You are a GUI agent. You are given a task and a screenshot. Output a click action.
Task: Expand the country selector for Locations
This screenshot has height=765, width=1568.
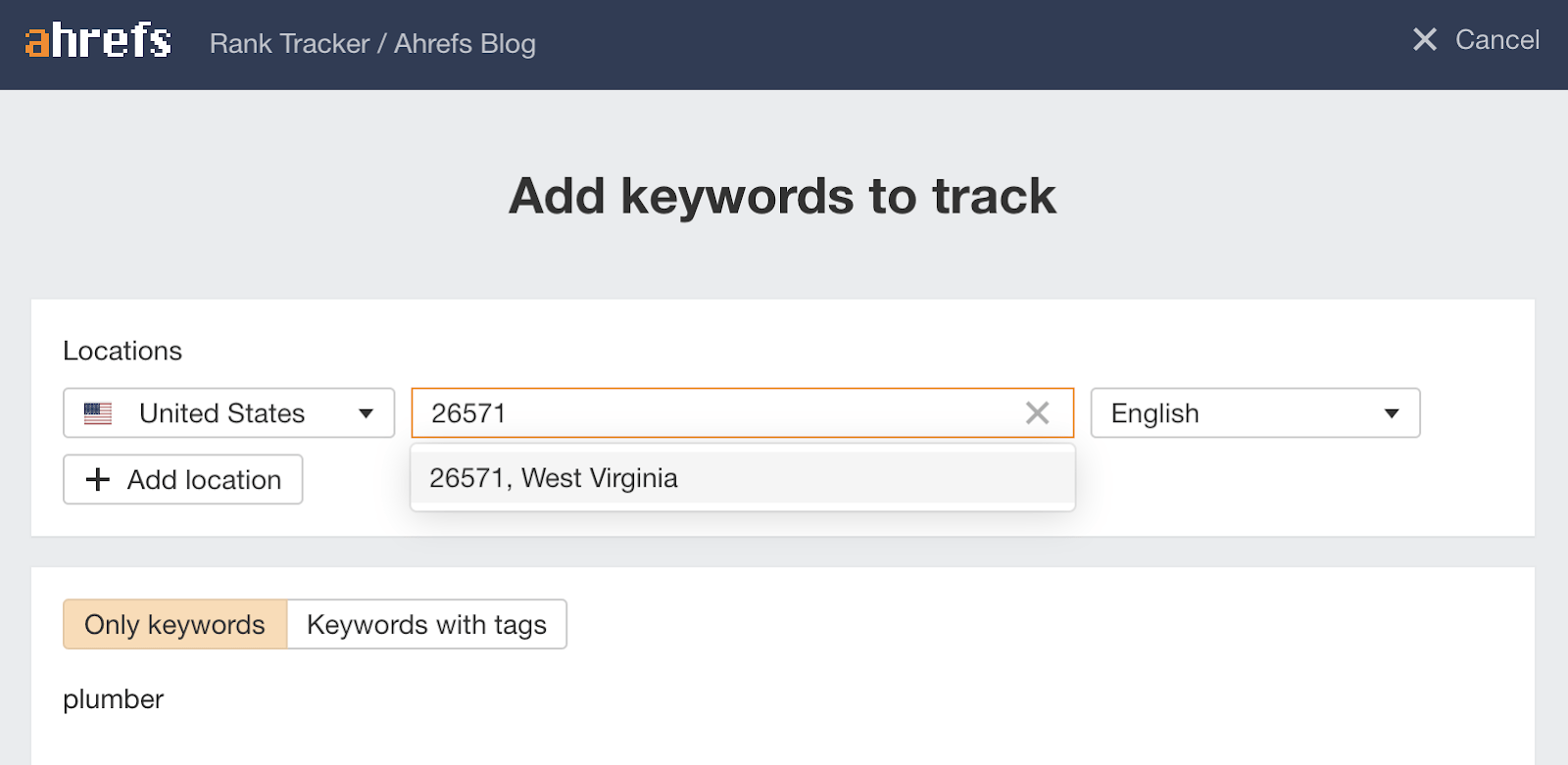pos(227,413)
